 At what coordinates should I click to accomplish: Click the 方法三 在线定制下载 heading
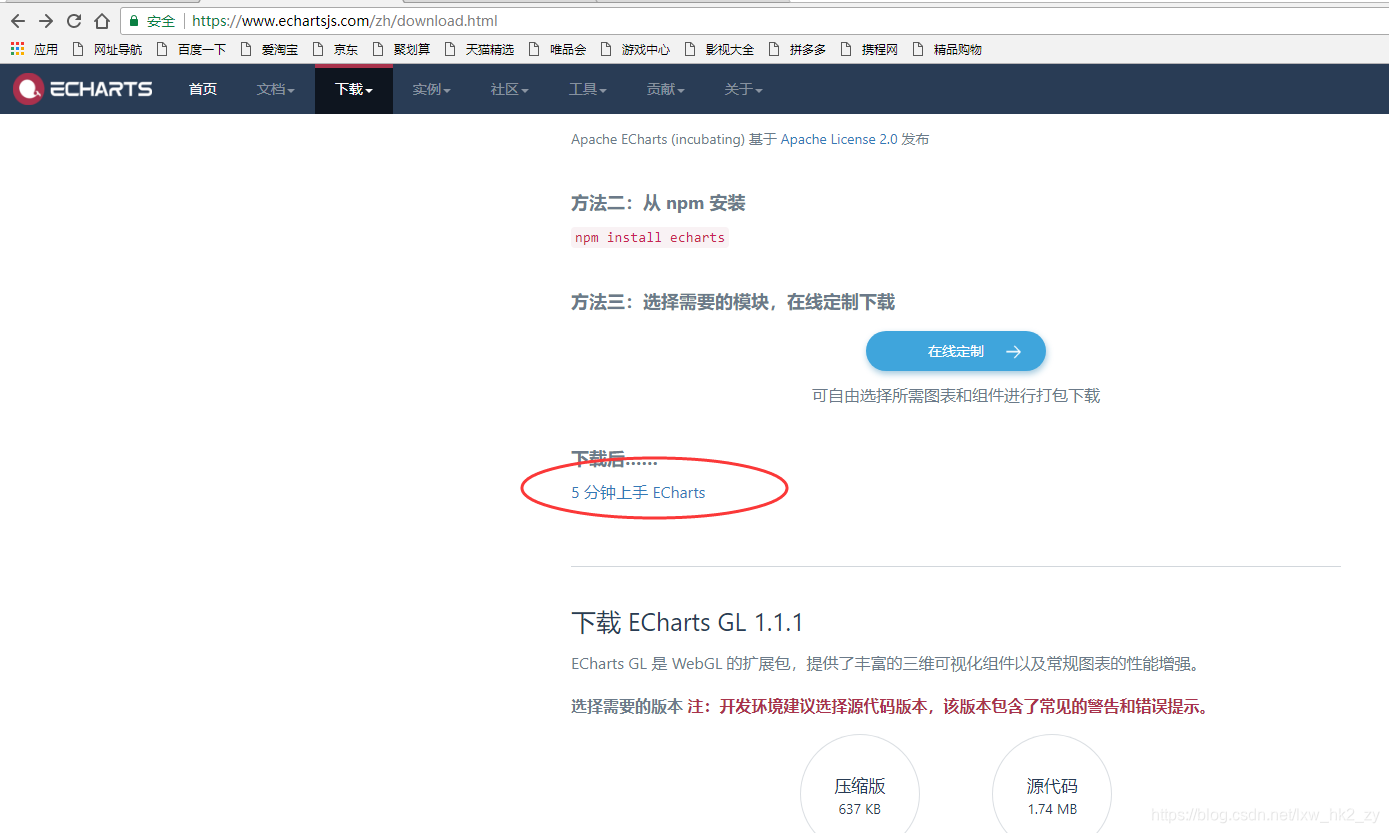click(x=733, y=301)
